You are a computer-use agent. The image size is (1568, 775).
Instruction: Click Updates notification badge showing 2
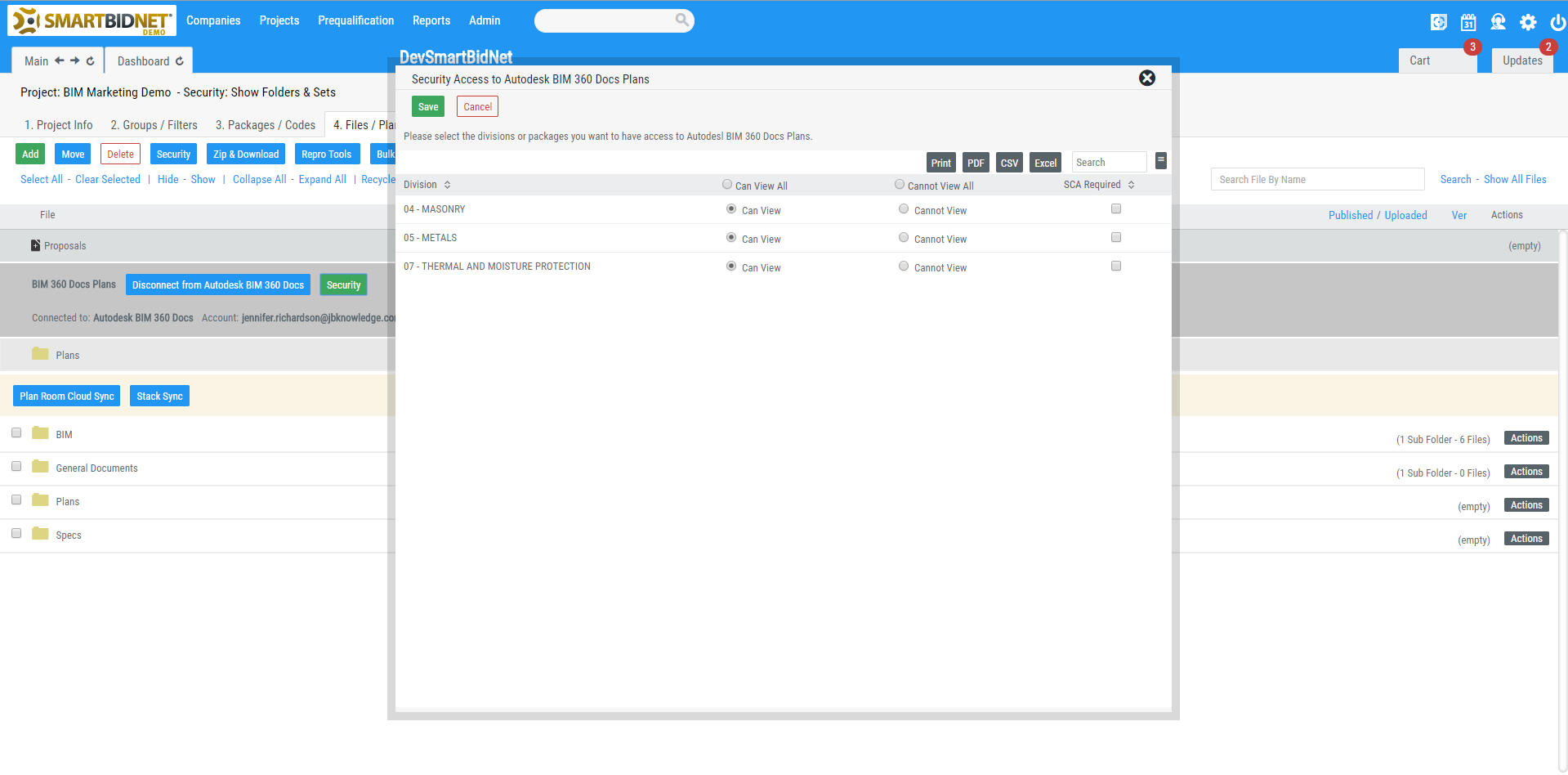tap(1548, 47)
